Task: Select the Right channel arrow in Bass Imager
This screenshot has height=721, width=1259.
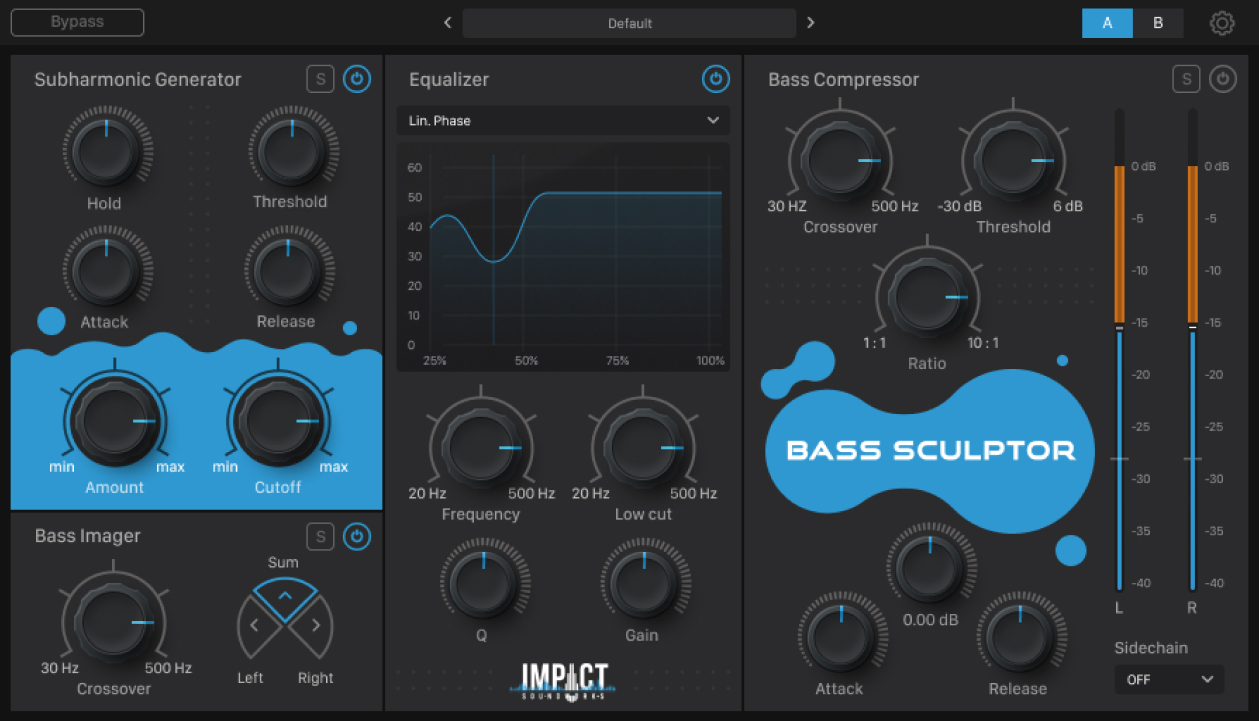Action: point(315,627)
